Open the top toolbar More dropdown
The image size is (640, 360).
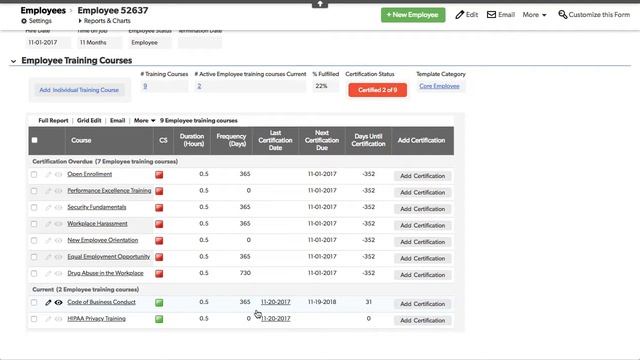(x=534, y=15)
